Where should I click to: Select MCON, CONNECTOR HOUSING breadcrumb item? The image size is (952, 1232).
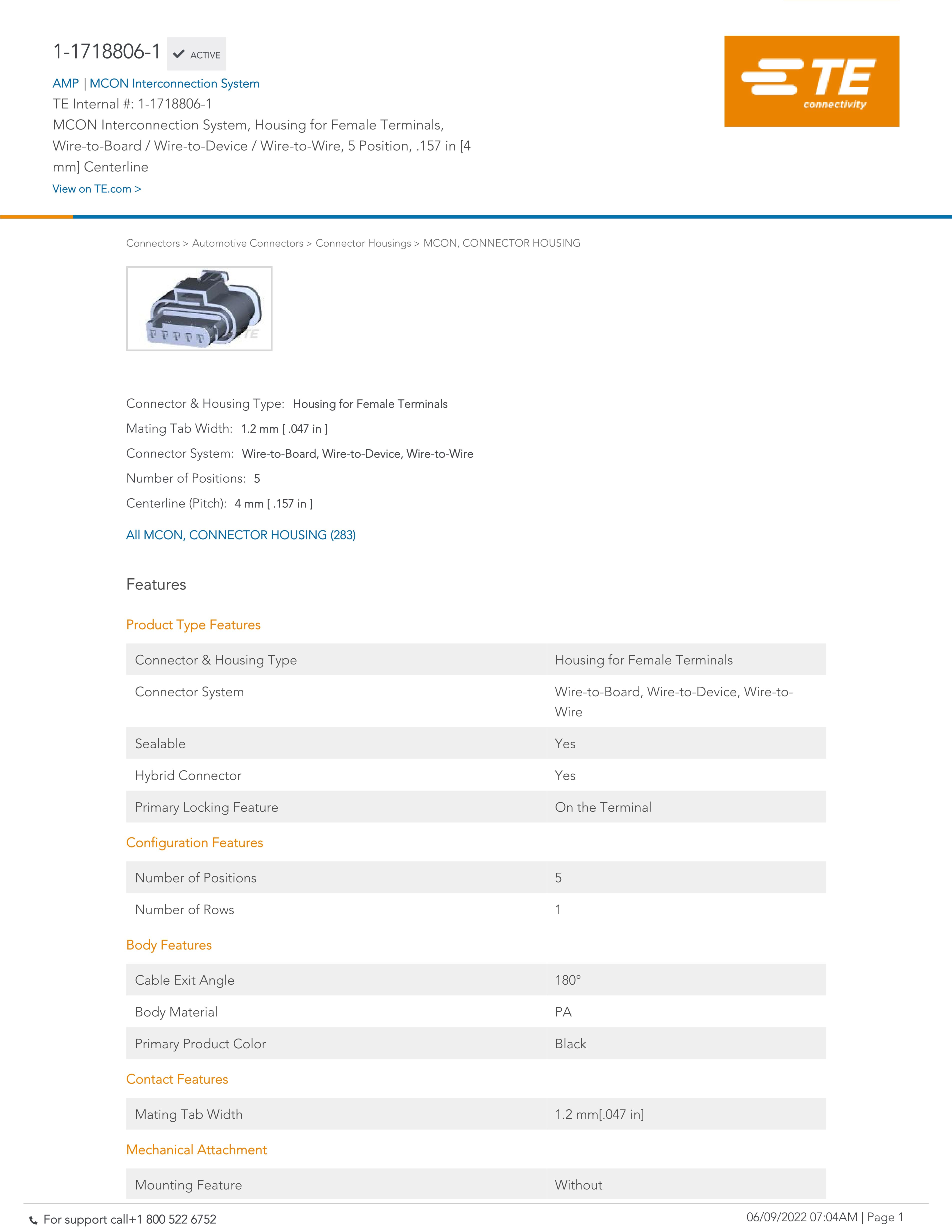pos(501,243)
